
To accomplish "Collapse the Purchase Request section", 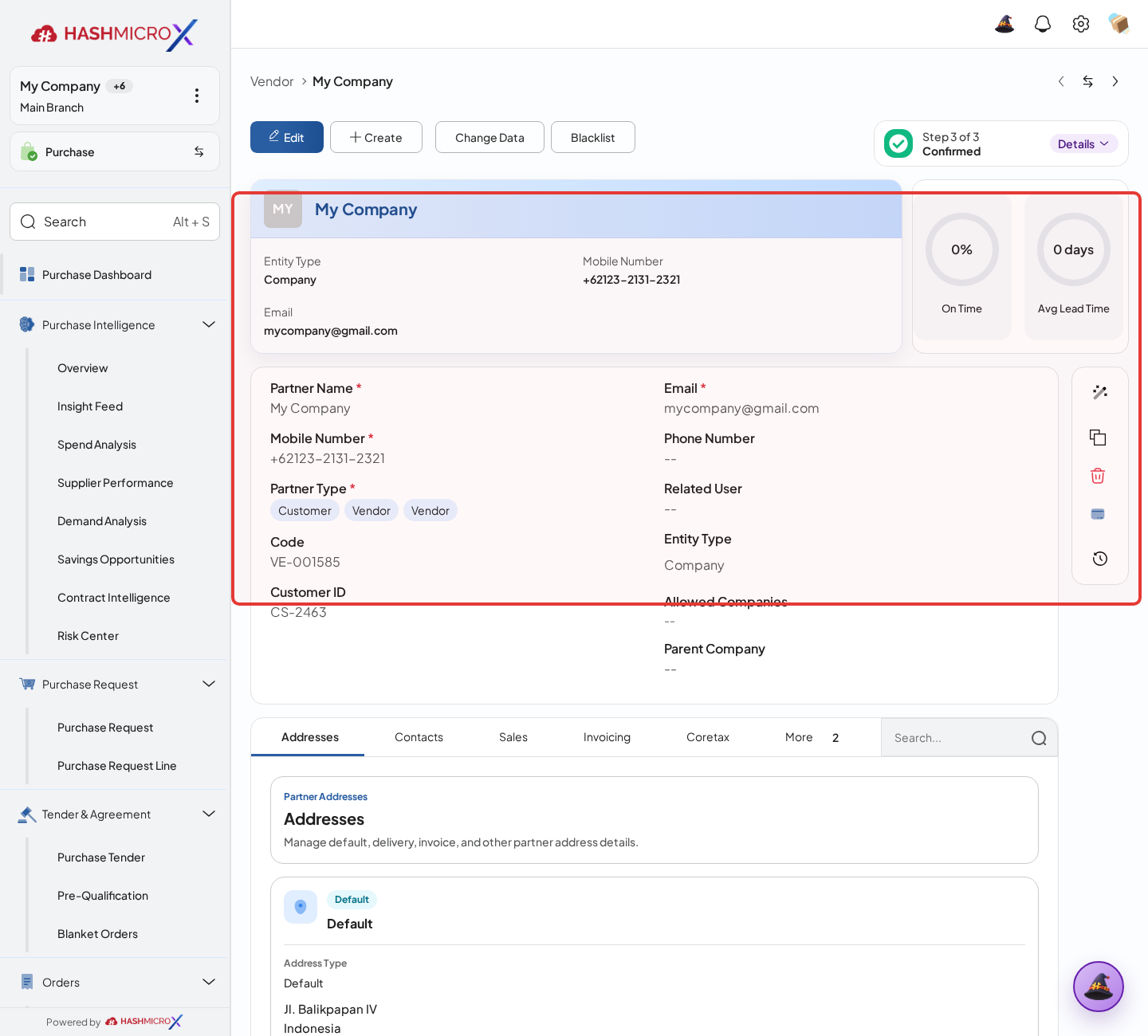I will click(x=209, y=684).
